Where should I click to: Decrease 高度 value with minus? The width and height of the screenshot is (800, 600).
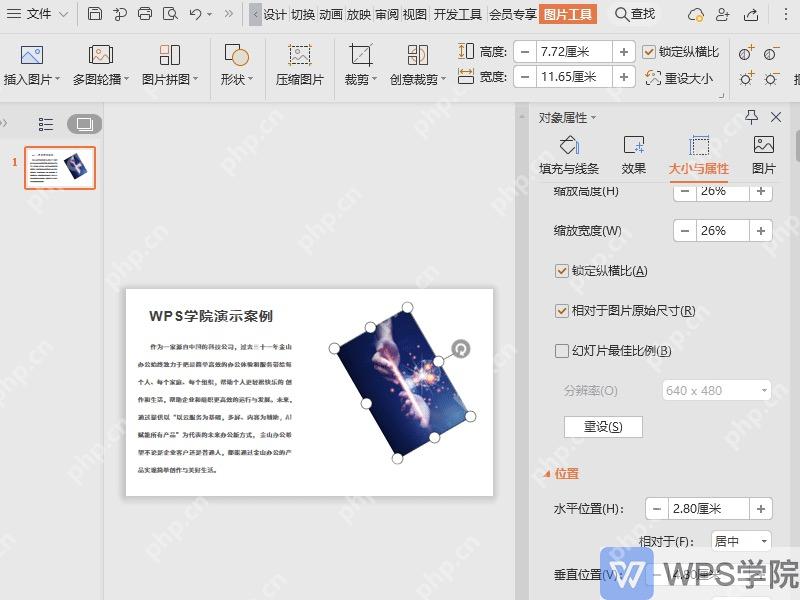point(525,52)
